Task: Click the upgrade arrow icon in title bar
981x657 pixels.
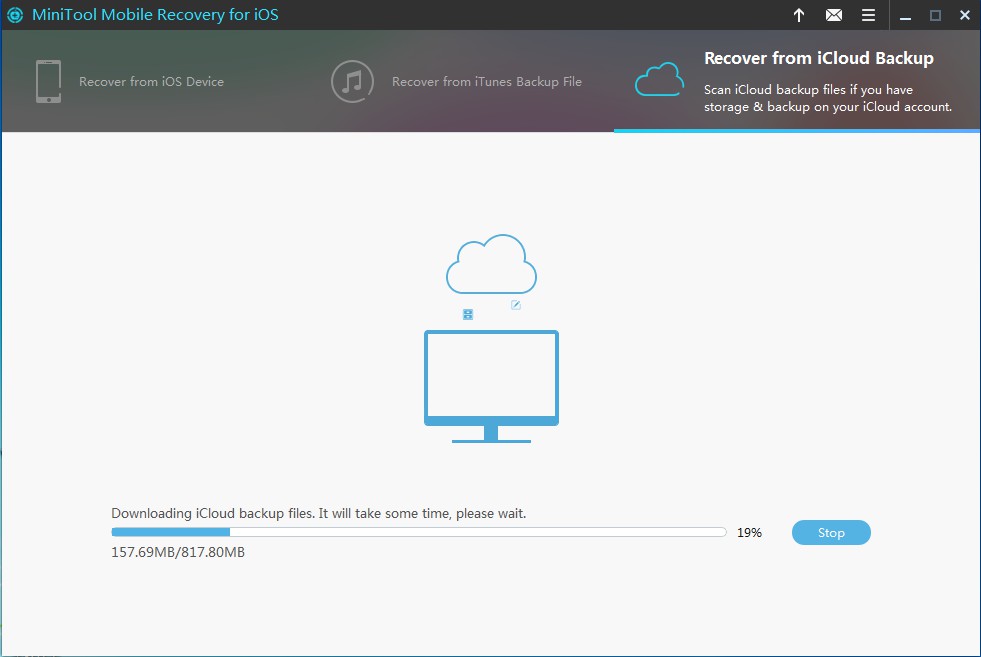Action: pos(799,15)
